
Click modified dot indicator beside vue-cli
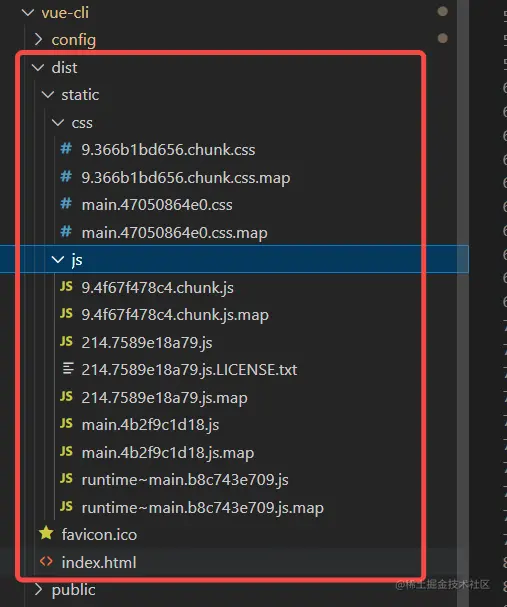[442, 11]
